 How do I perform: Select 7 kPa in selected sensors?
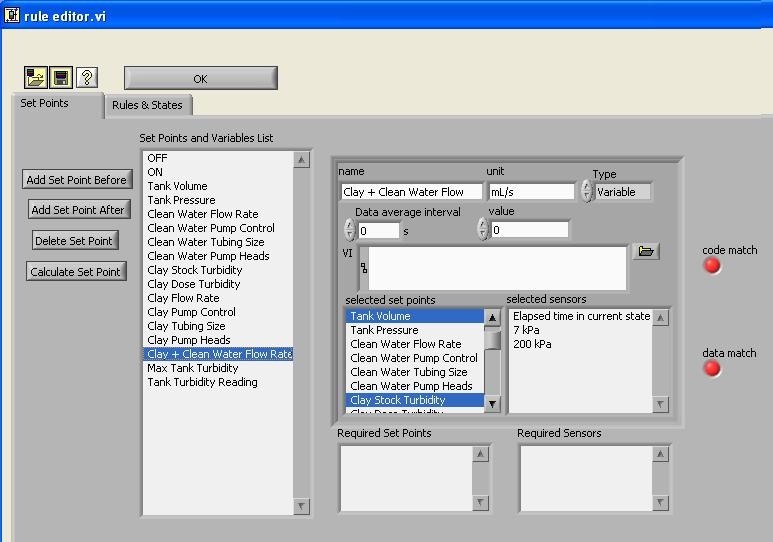pos(581,330)
